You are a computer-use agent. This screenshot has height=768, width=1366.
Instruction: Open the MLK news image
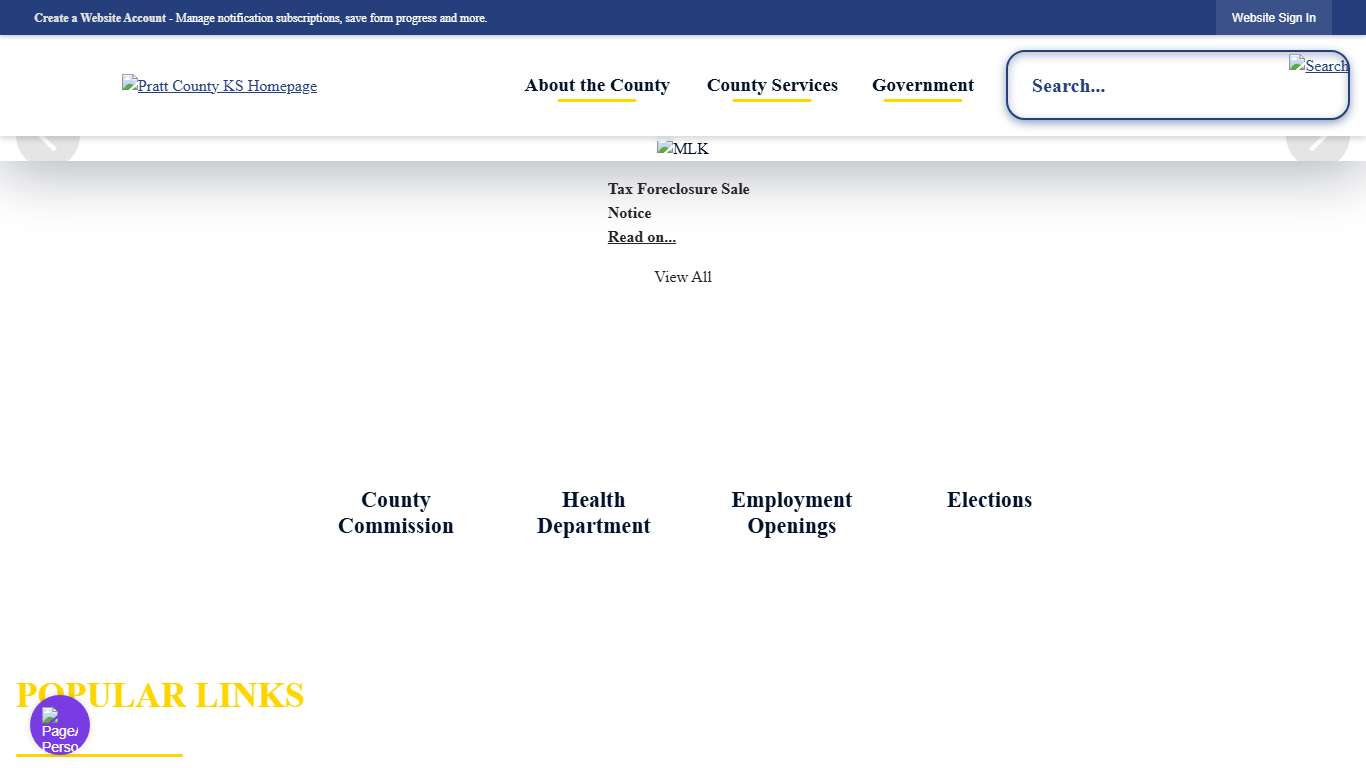pyautogui.click(x=682, y=149)
